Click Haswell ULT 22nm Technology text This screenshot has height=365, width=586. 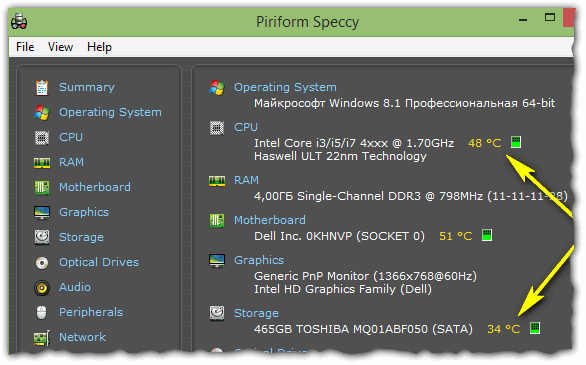click(340, 156)
